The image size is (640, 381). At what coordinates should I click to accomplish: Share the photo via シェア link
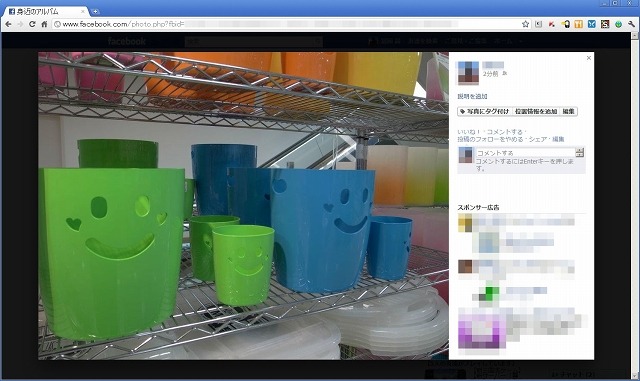point(538,139)
